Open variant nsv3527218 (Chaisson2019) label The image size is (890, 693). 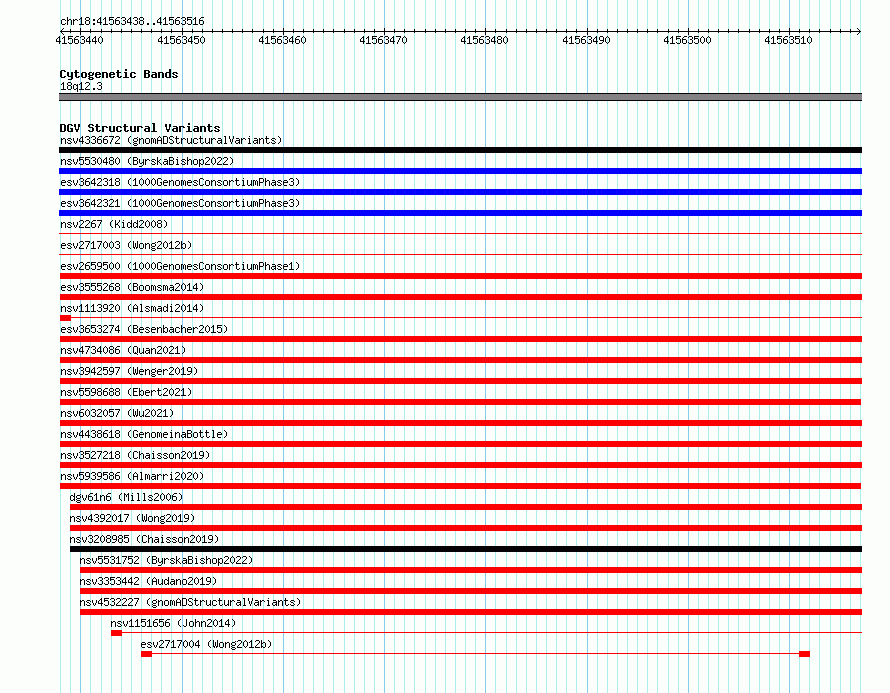(x=135, y=455)
